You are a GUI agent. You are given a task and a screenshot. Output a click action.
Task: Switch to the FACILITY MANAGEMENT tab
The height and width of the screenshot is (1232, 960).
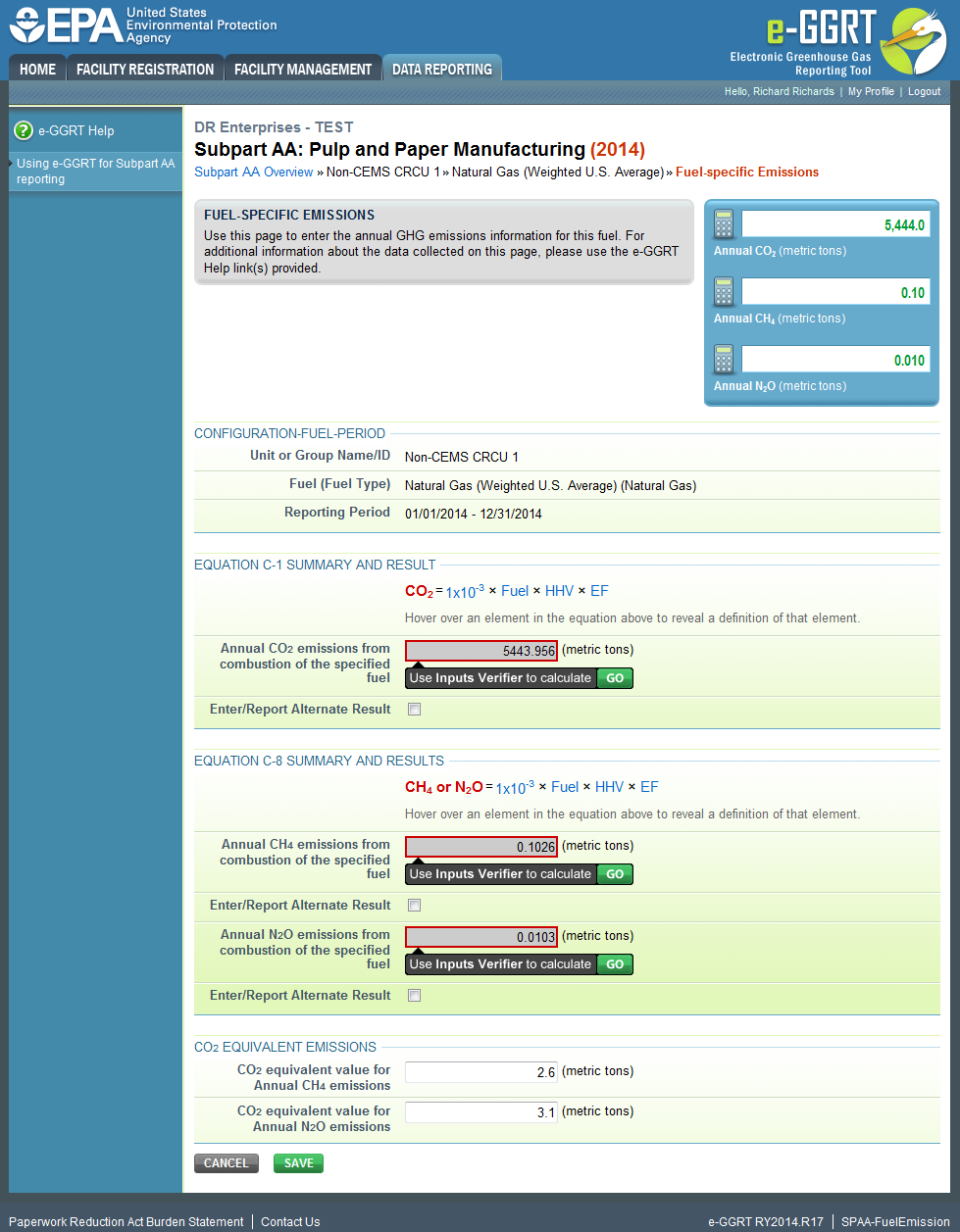pyautogui.click(x=302, y=68)
